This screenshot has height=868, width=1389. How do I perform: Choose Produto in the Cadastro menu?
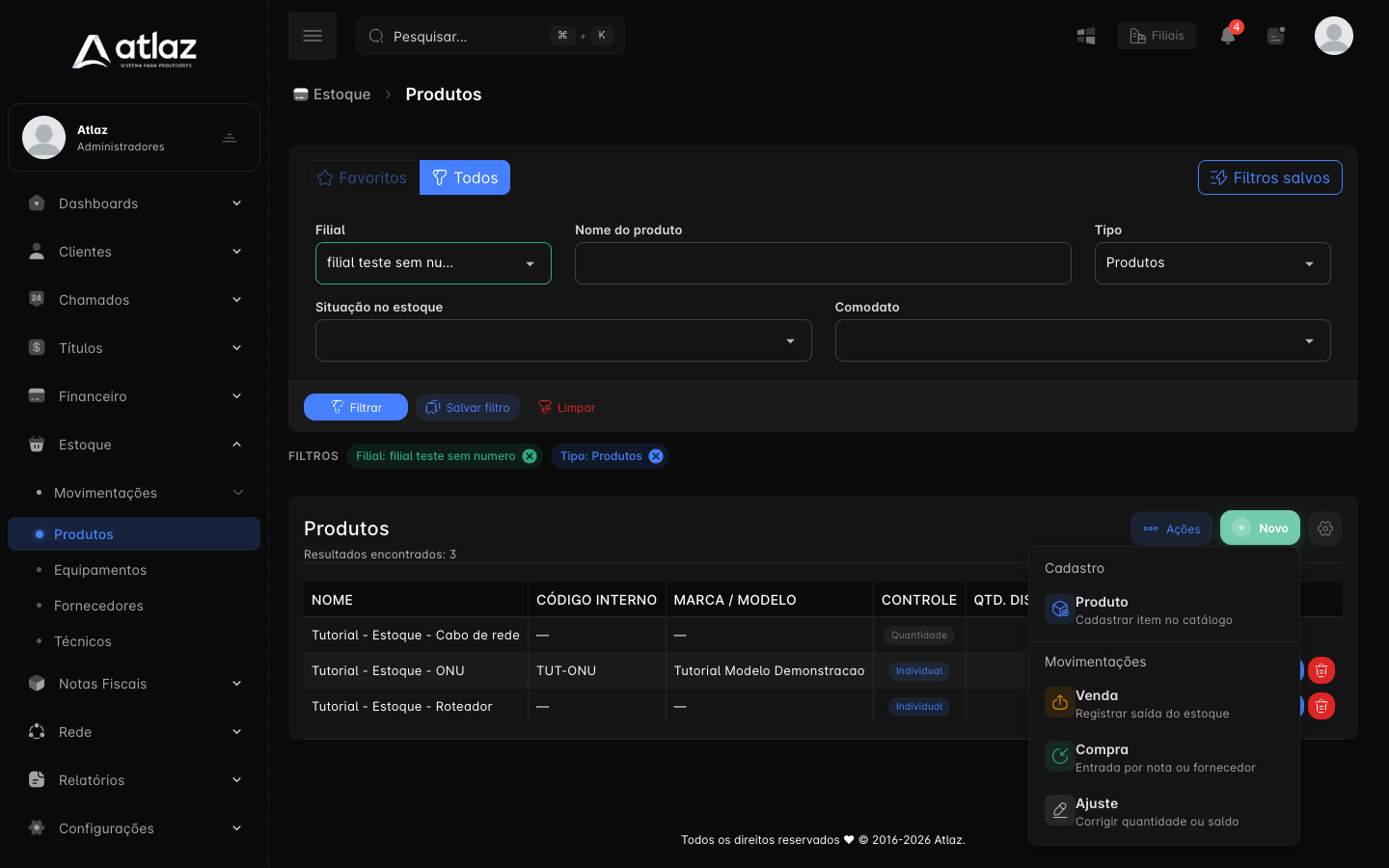pyautogui.click(x=1164, y=610)
